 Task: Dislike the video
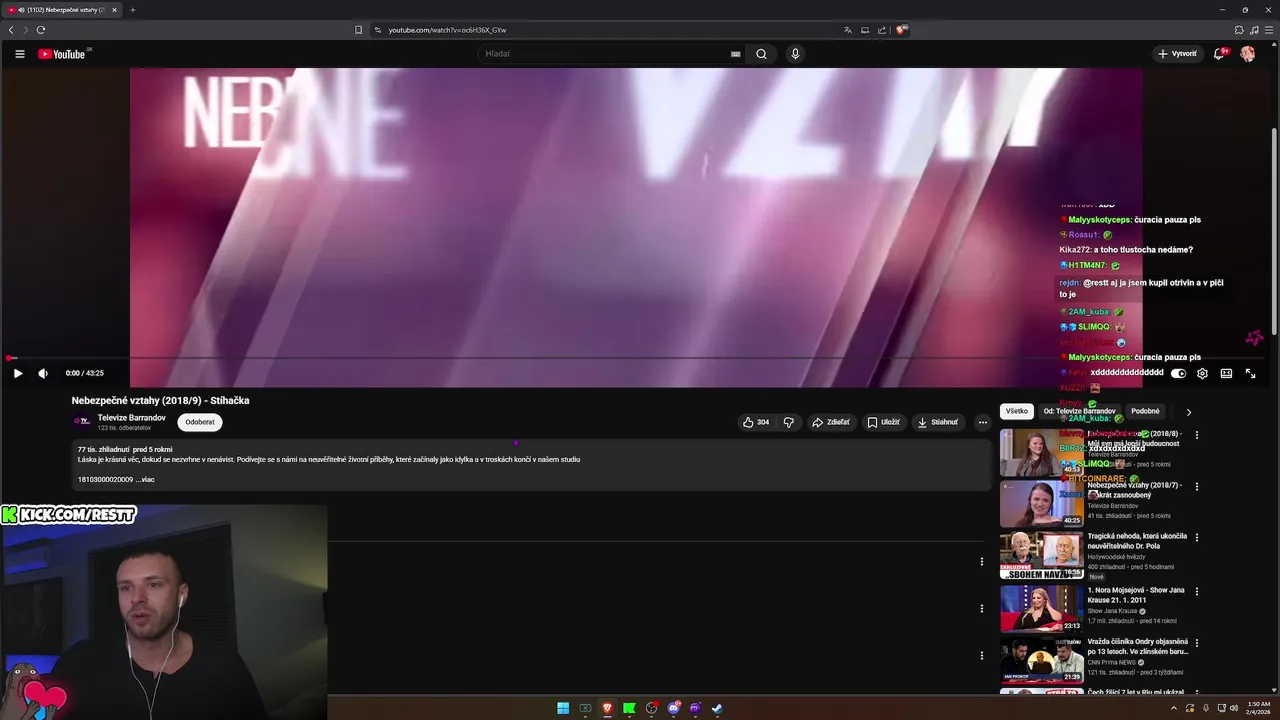tap(788, 422)
